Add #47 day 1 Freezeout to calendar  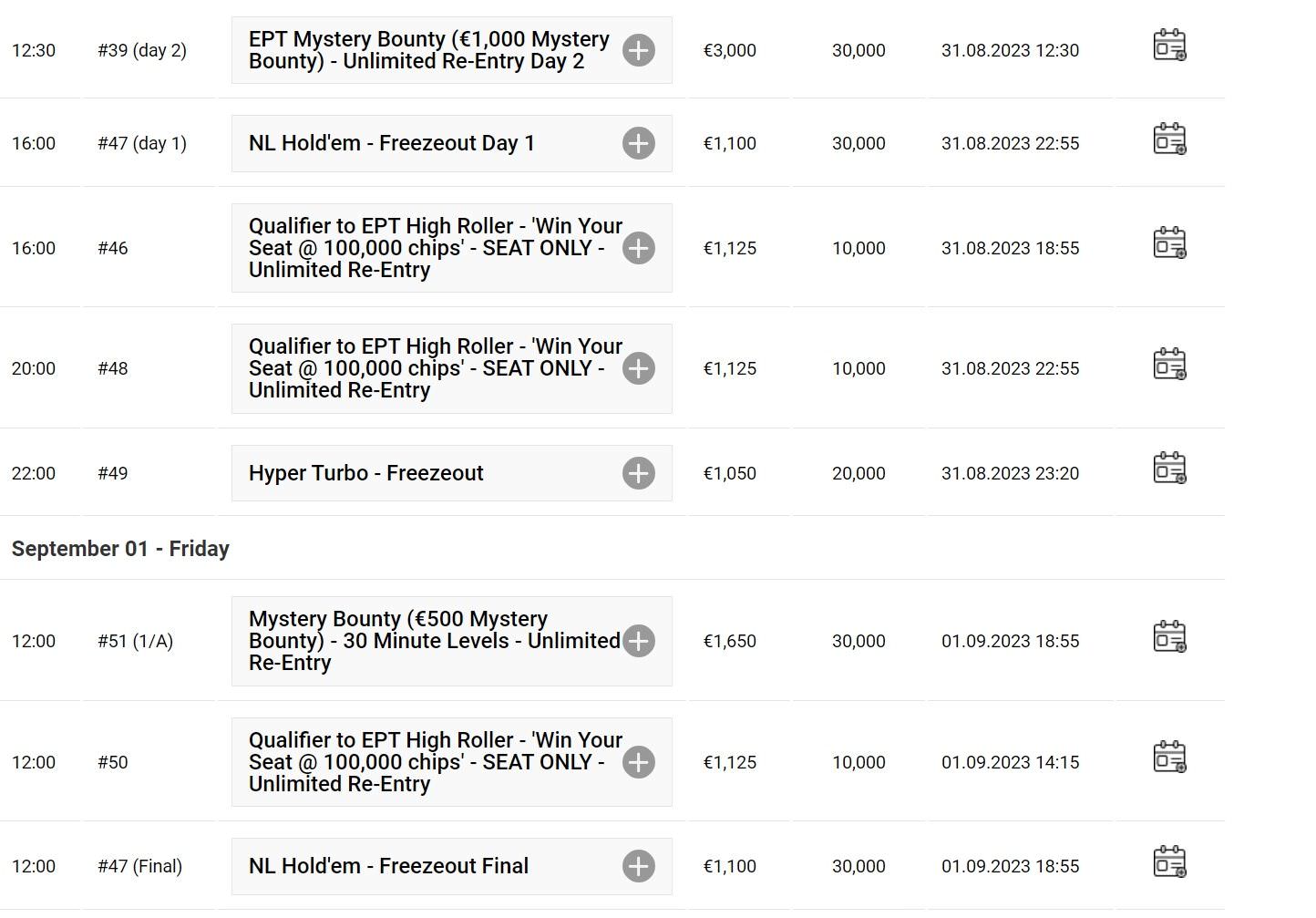pyautogui.click(x=1169, y=139)
